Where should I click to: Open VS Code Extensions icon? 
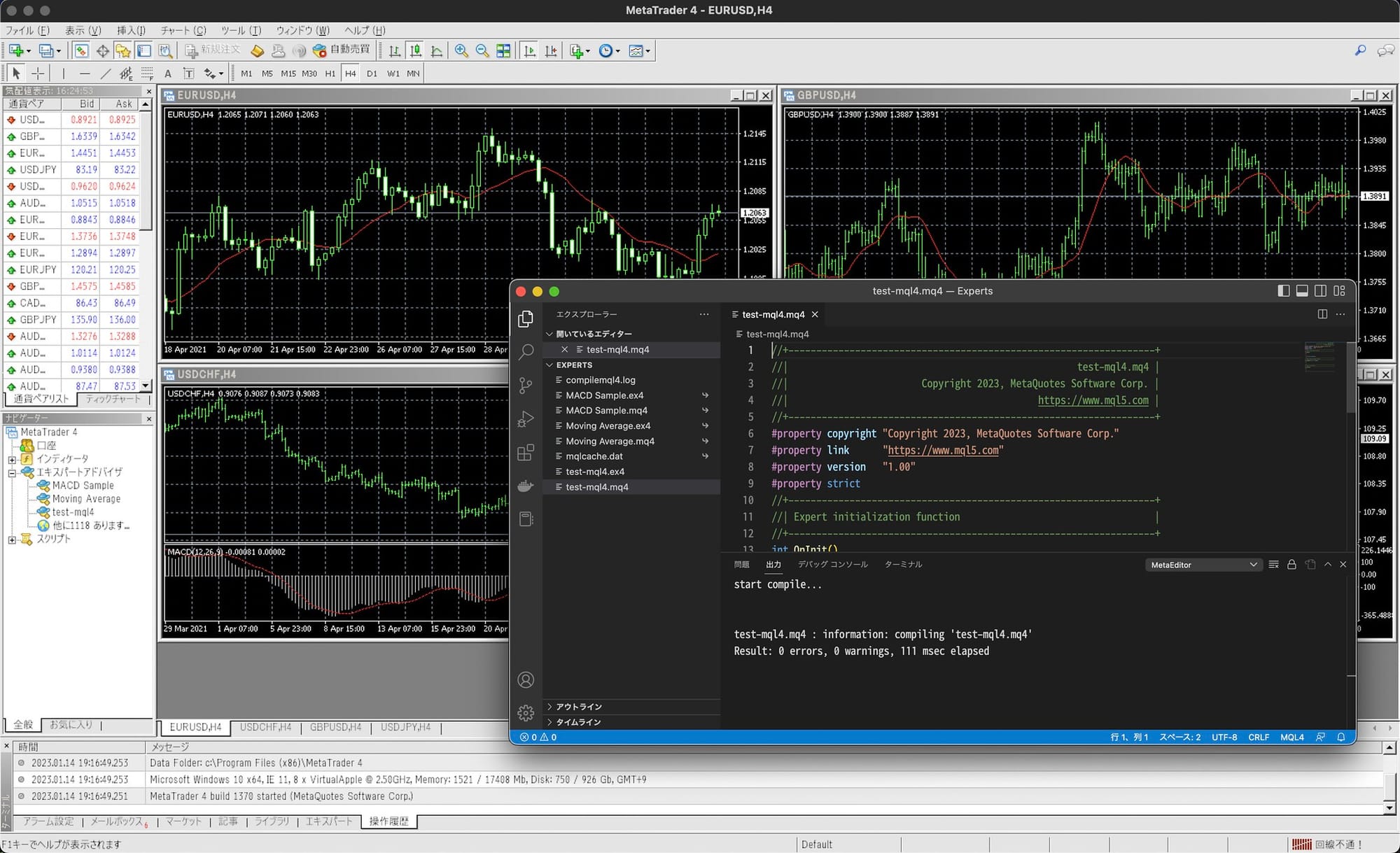coord(526,452)
